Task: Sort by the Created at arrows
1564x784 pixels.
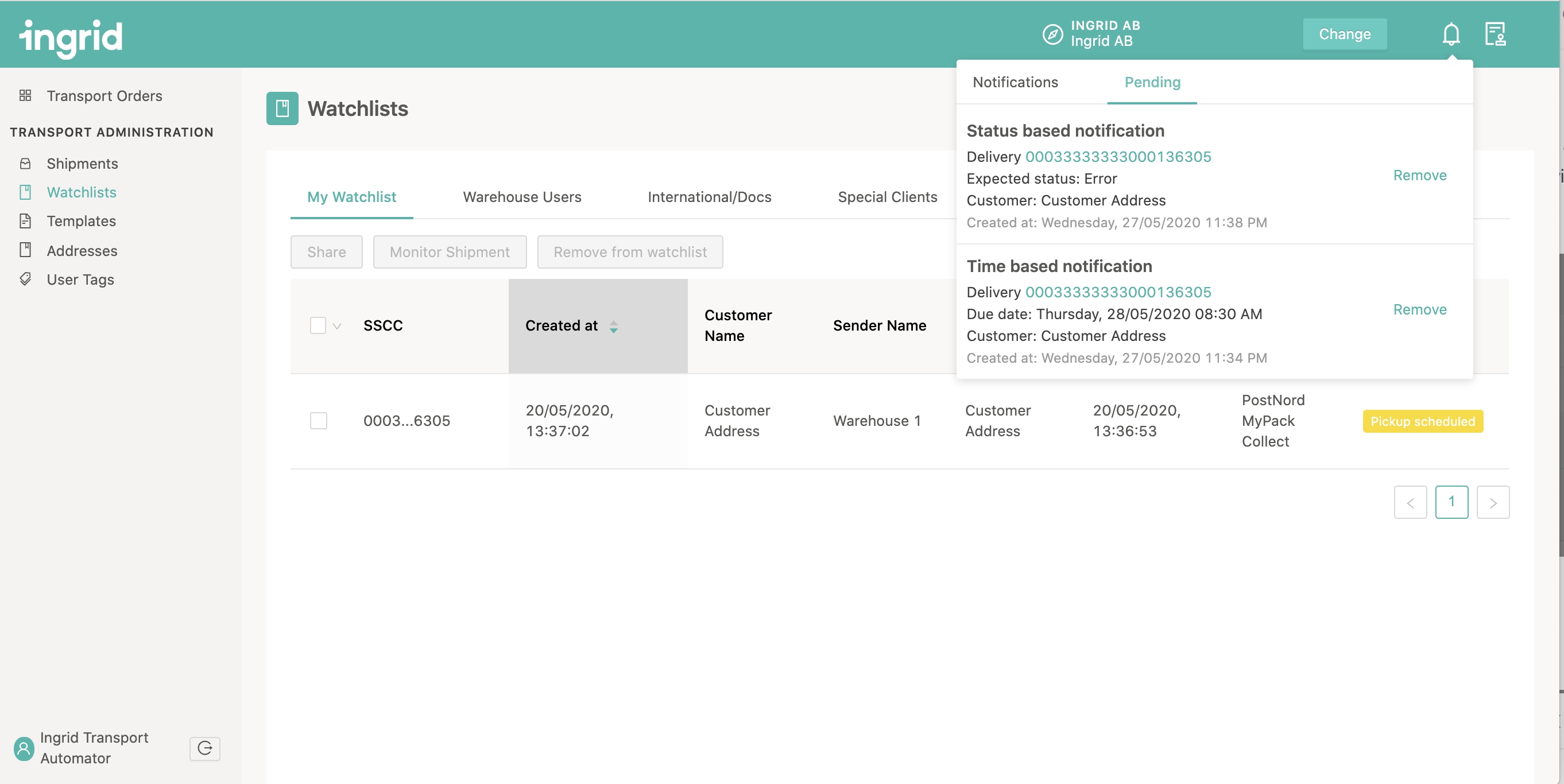Action: 613,327
